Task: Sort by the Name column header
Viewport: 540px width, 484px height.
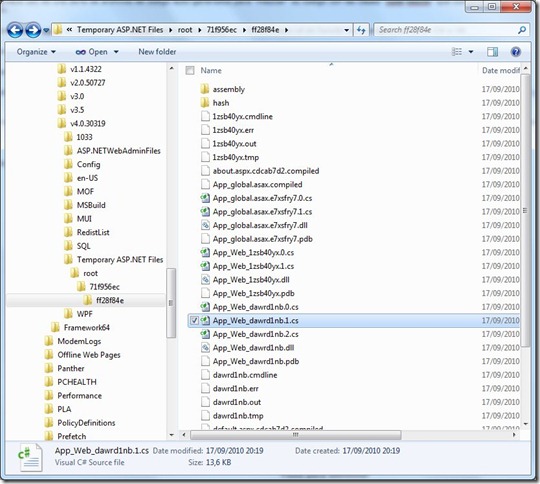Action: (x=211, y=70)
